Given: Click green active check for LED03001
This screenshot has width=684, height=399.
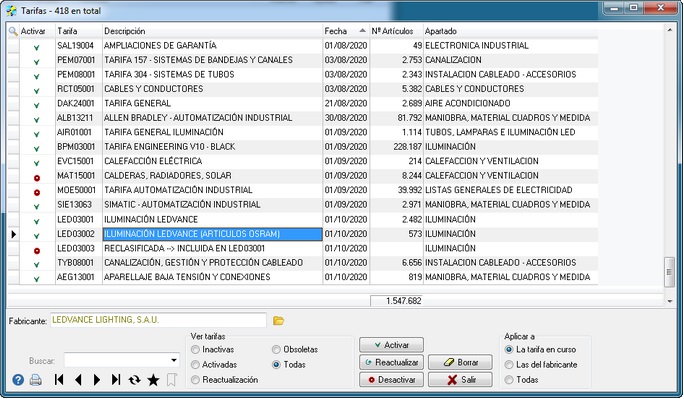Looking at the screenshot, I should 37,222.
